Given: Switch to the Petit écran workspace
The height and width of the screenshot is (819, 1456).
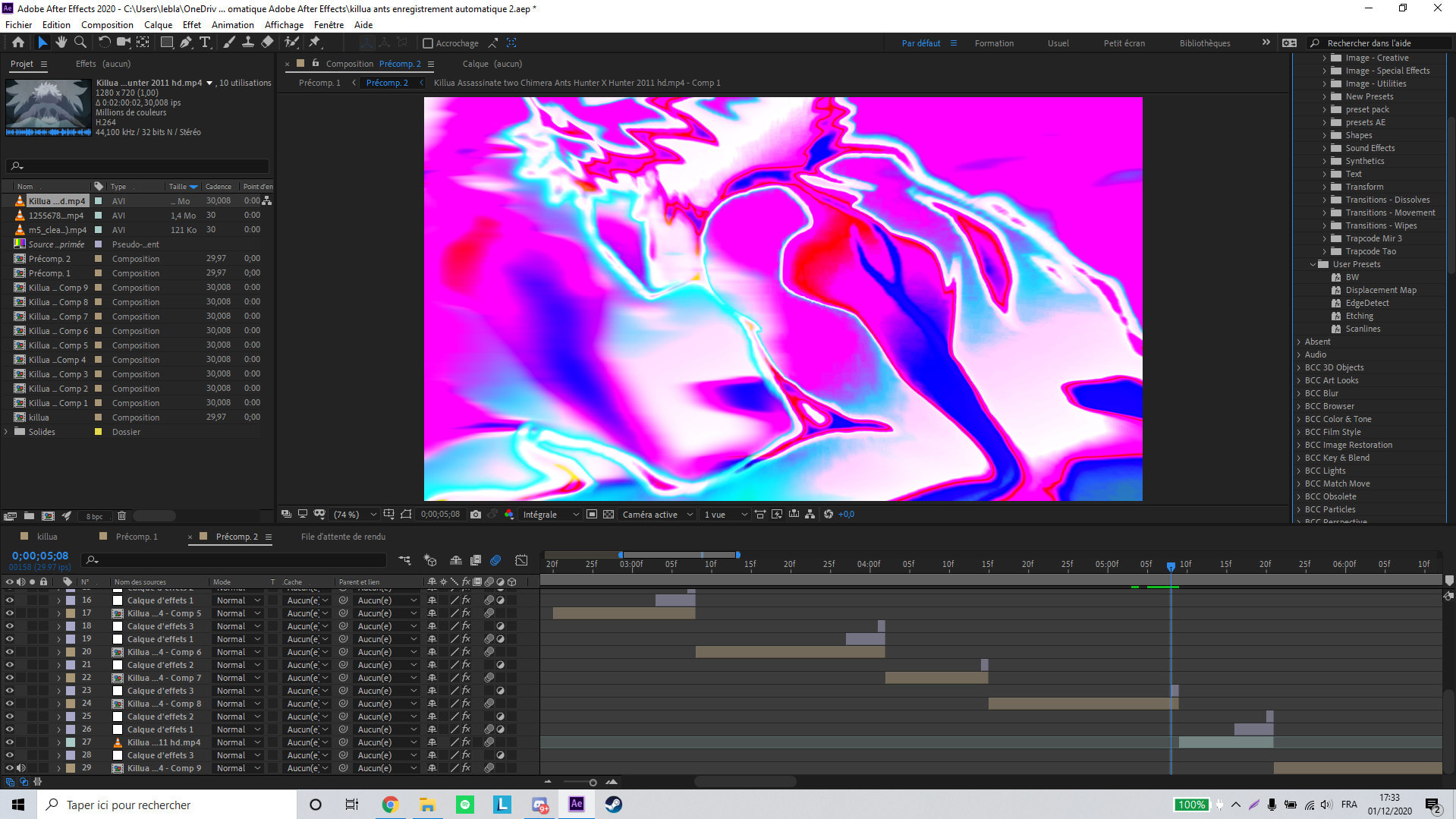Looking at the screenshot, I should tap(1124, 43).
